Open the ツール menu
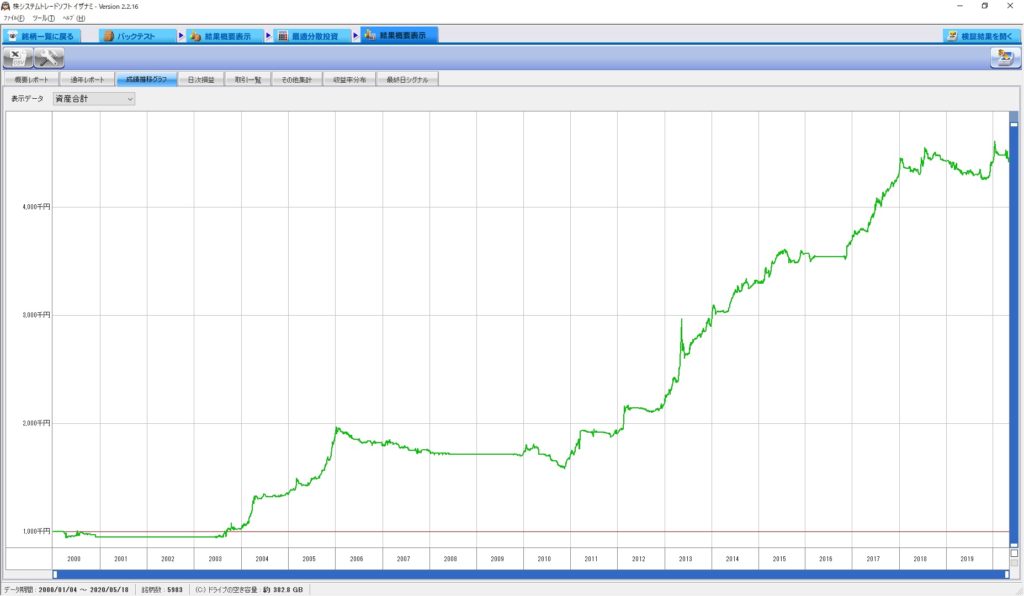The width and height of the screenshot is (1024, 596). (x=43, y=18)
